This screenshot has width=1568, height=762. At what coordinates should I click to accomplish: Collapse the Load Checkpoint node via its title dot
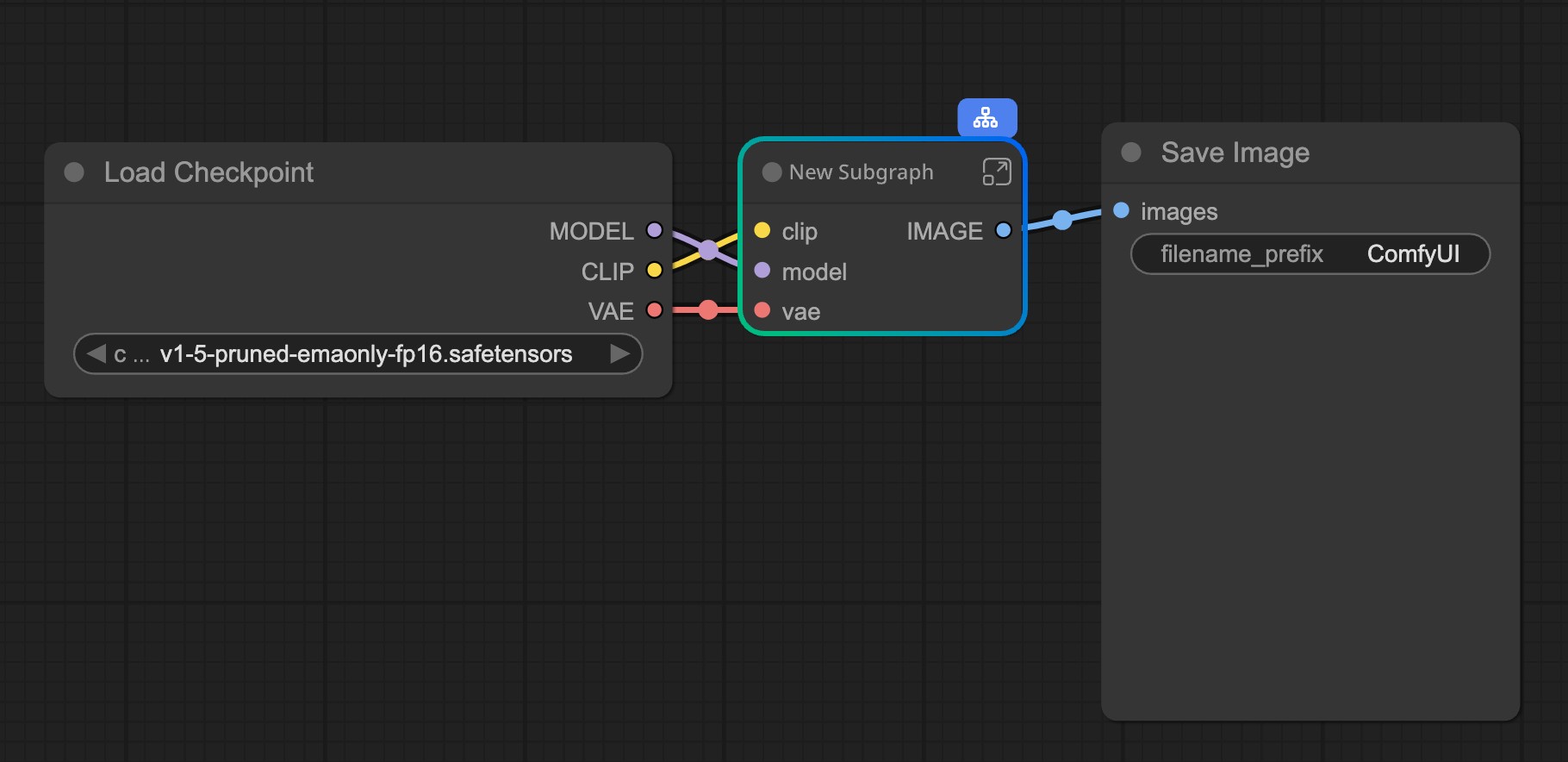click(75, 172)
